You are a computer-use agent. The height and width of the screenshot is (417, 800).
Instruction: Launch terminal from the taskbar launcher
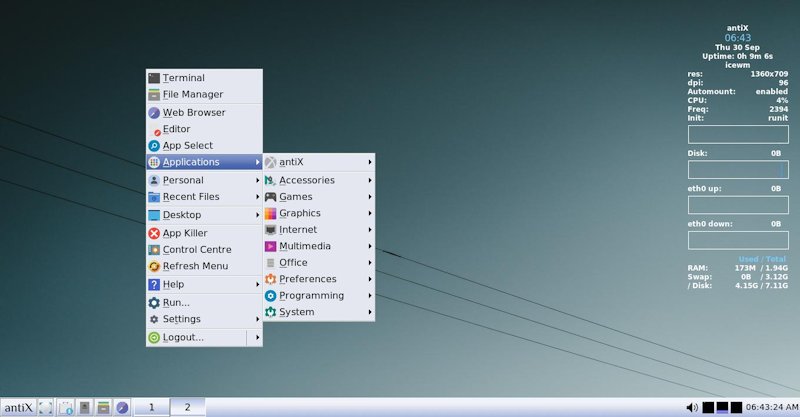(85, 407)
